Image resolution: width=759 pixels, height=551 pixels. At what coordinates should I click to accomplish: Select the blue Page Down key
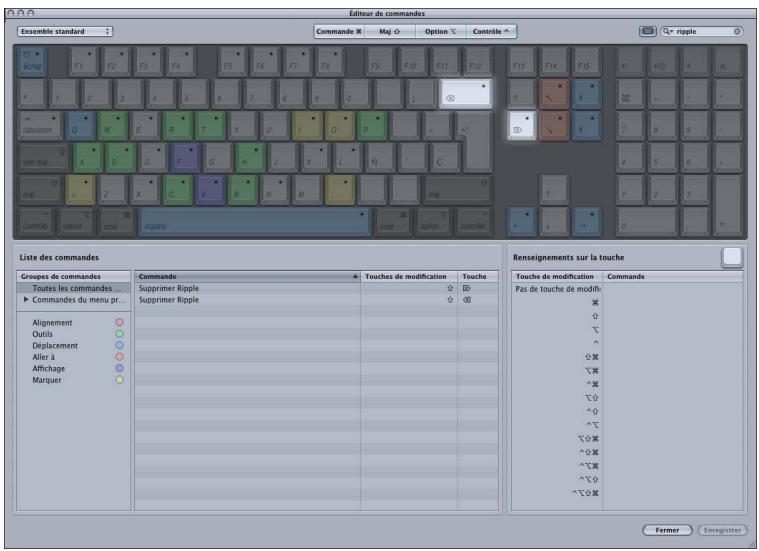tap(586, 126)
